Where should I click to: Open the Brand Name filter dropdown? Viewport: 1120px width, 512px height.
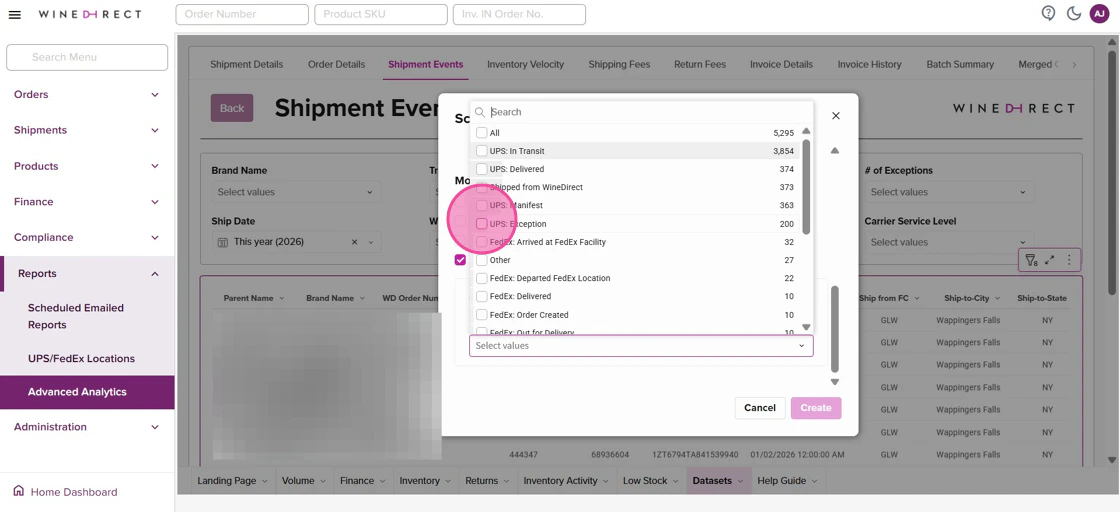click(296, 192)
